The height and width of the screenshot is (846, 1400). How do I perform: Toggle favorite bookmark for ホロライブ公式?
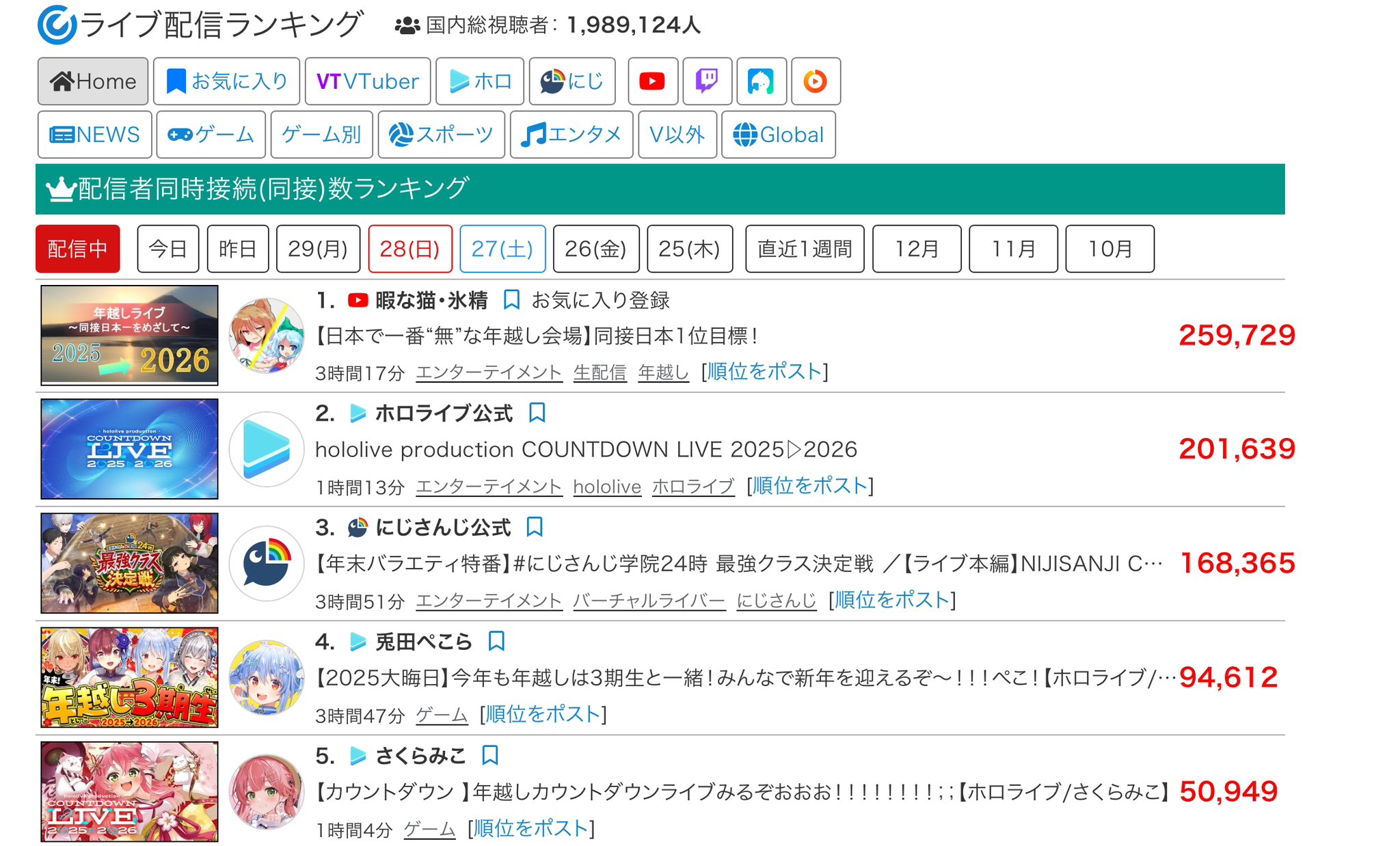coord(537,413)
